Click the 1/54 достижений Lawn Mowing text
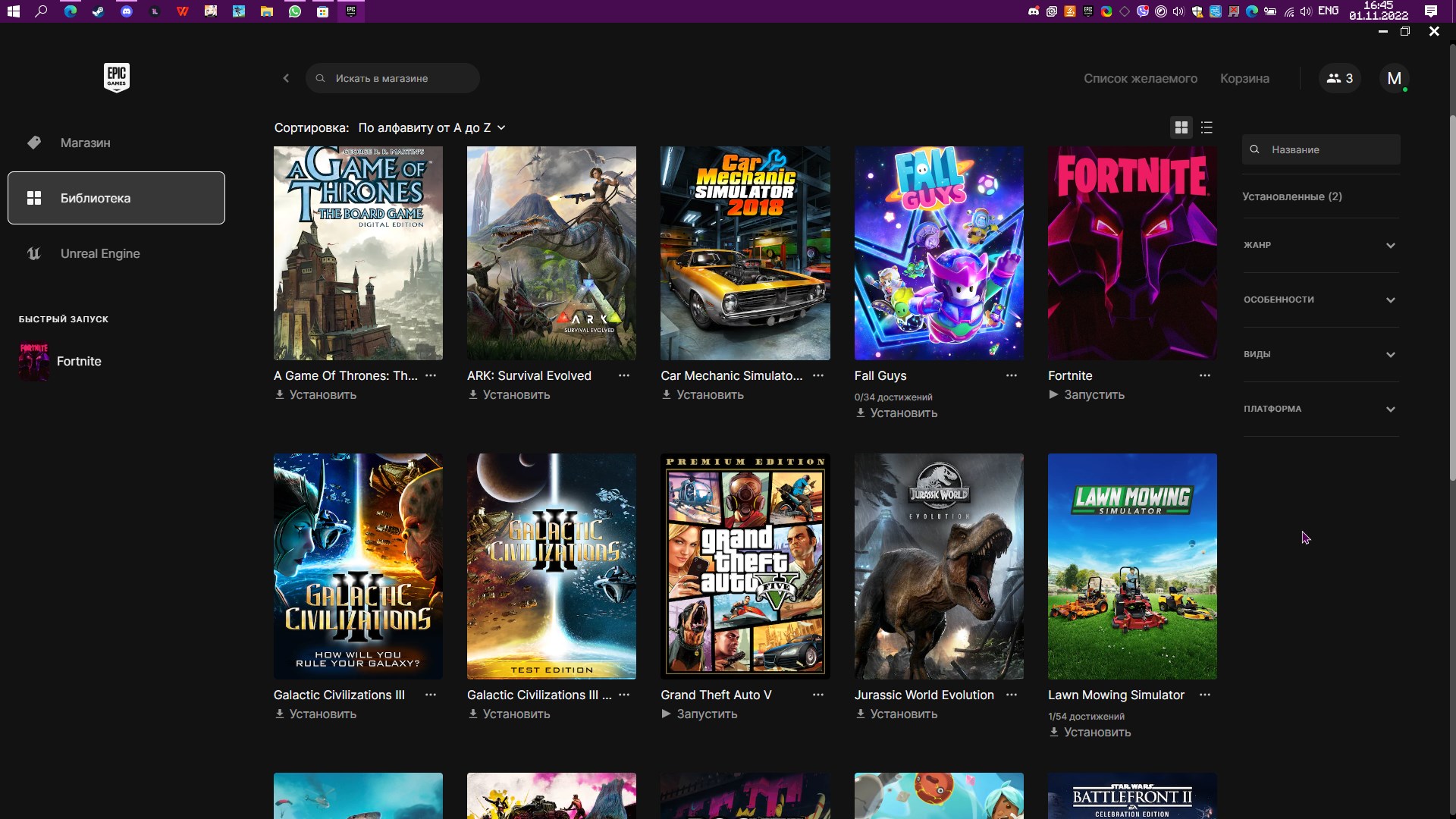Viewport: 1456px width, 819px height. [x=1086, y=716]
